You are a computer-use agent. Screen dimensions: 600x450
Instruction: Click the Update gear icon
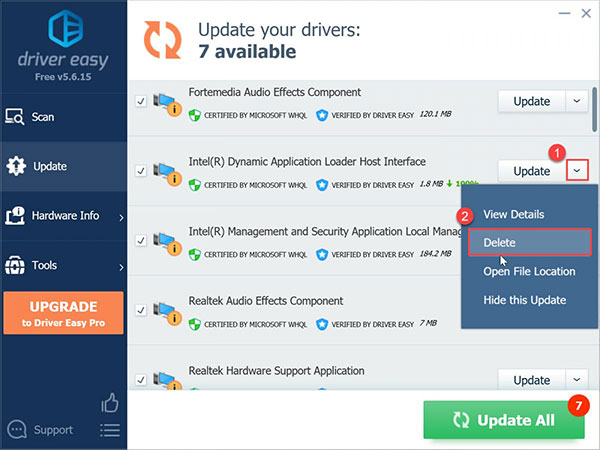pos(16,166)
